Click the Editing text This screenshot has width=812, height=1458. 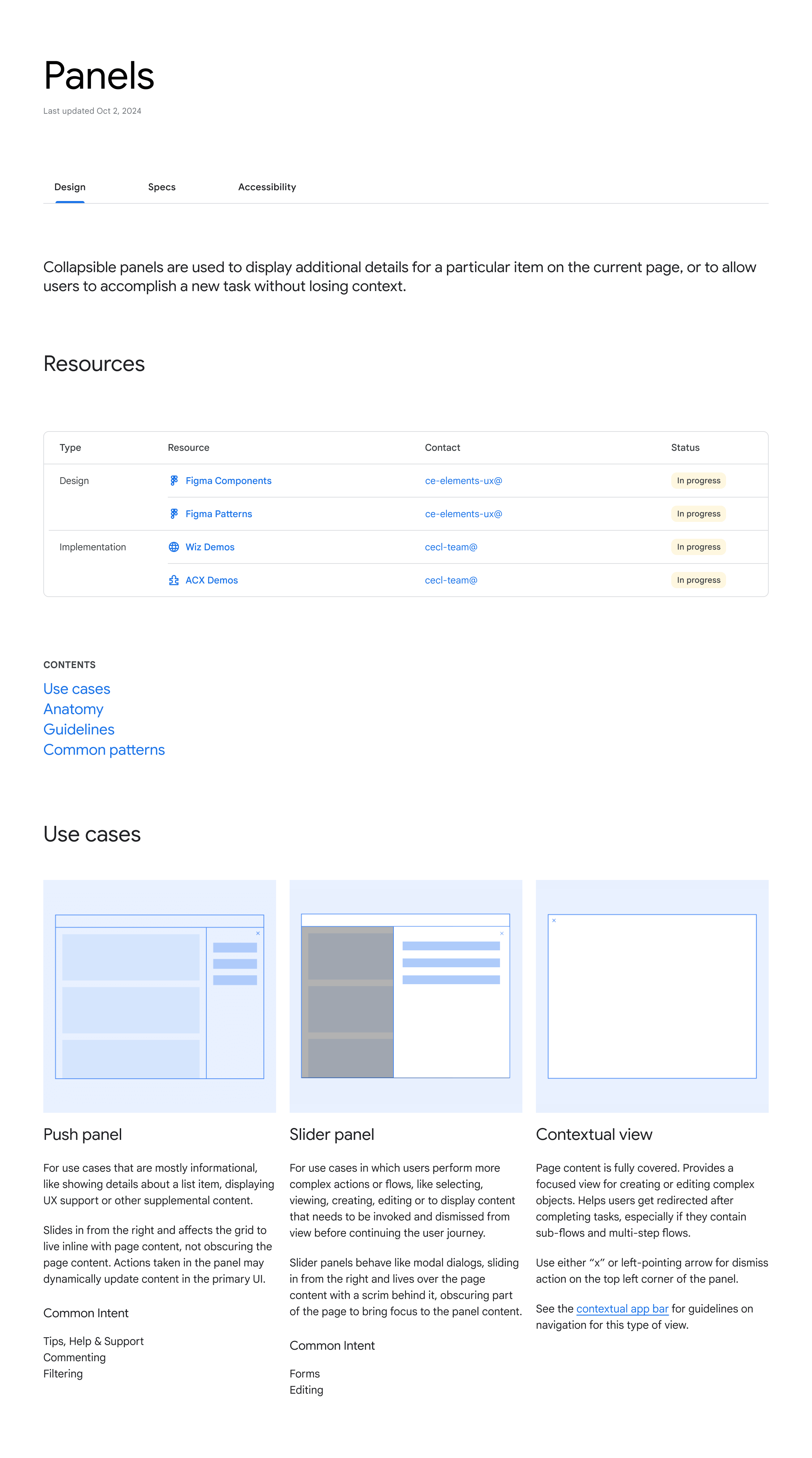pos(306,1390)
